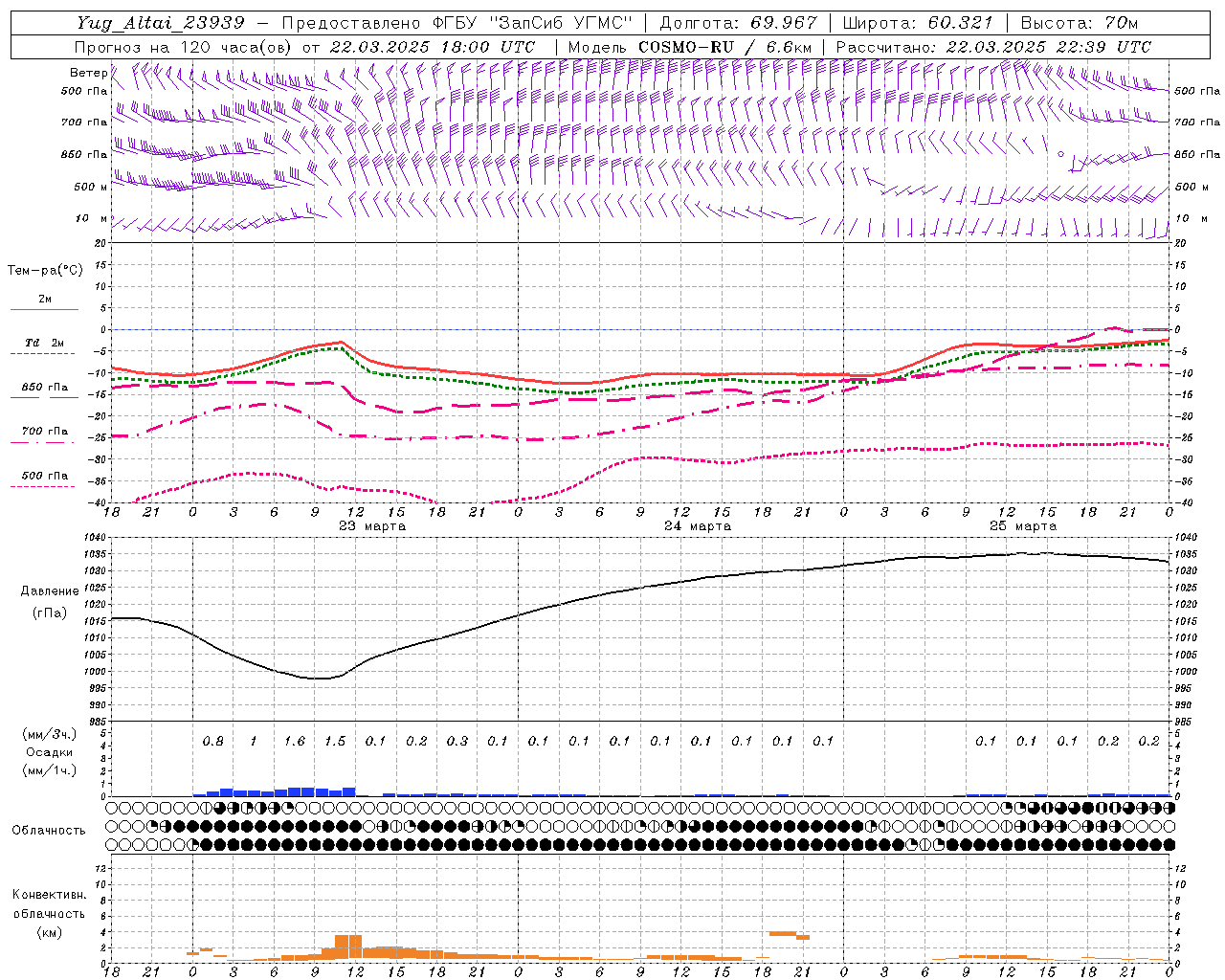
Task: Click the 1.6 precipitation value
Action: coord(294,742)
